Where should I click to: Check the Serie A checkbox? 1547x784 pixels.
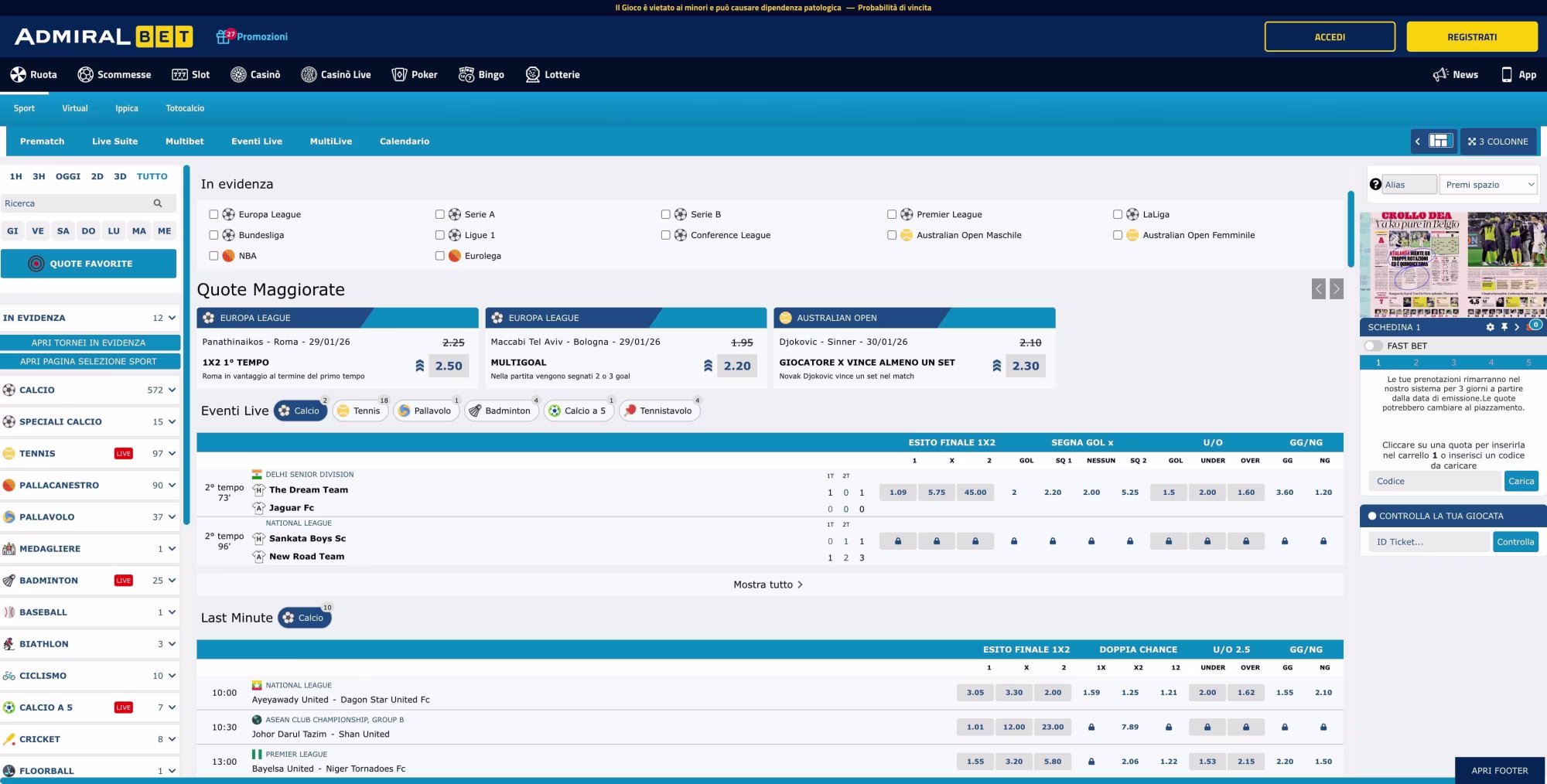[x=439, y=214]
